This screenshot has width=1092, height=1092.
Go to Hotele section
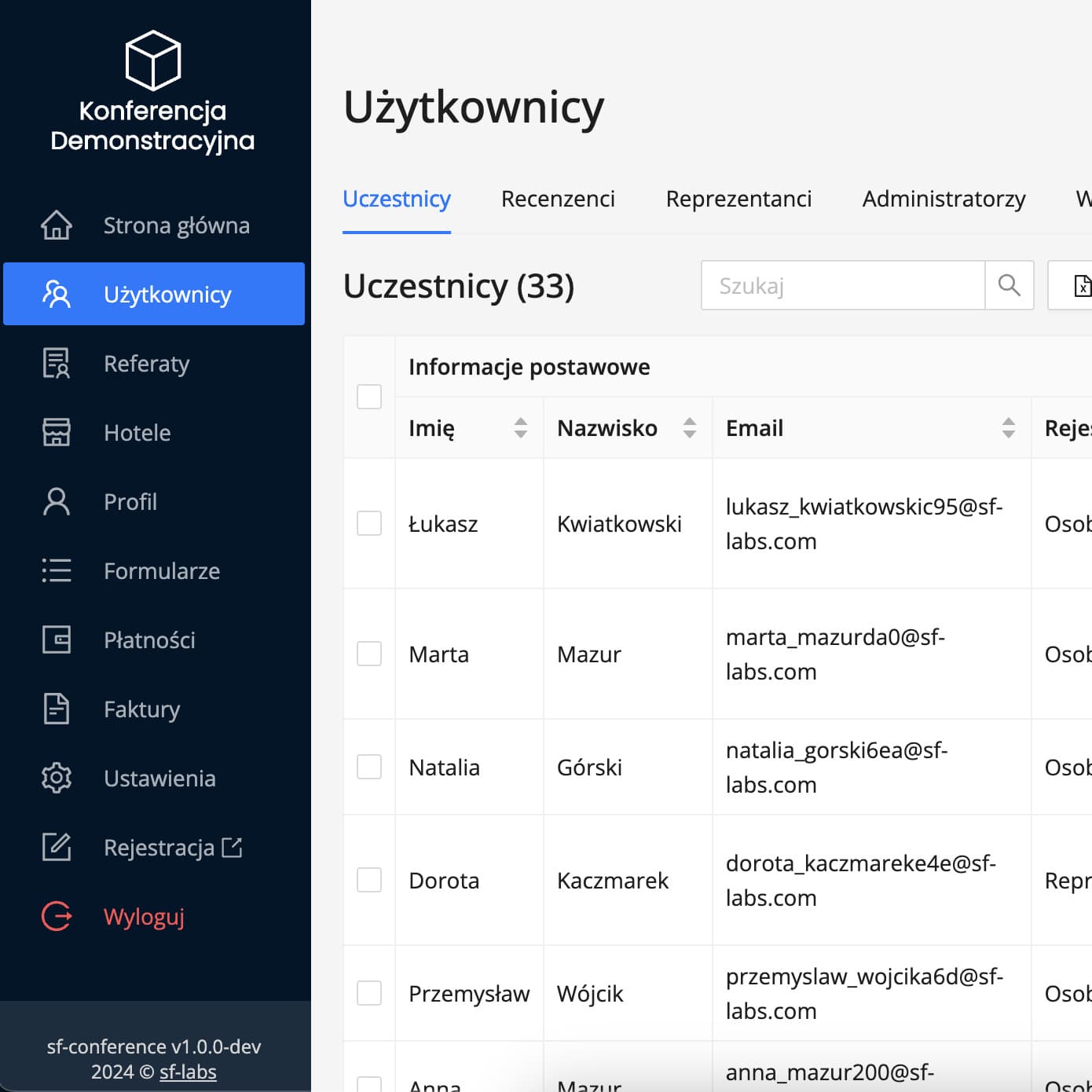point(154,432)
